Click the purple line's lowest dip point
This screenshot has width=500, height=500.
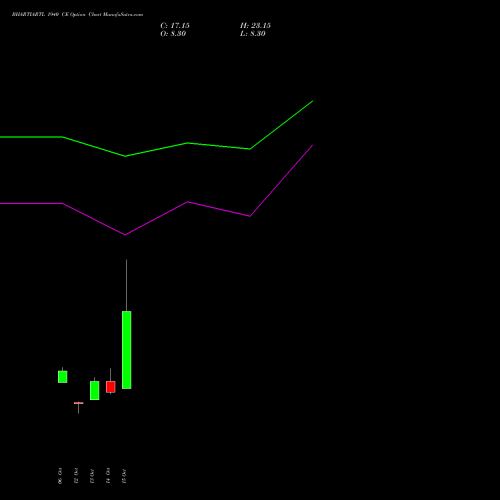tap(125, 235)
